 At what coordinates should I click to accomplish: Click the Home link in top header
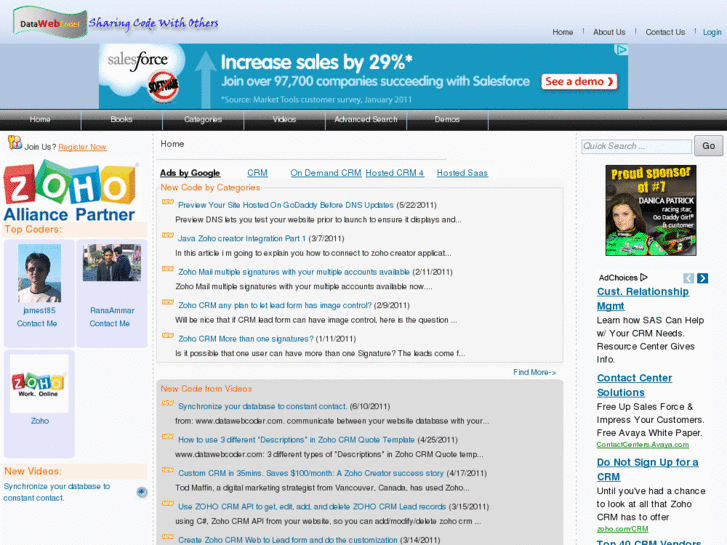click(x=562, y=32)
